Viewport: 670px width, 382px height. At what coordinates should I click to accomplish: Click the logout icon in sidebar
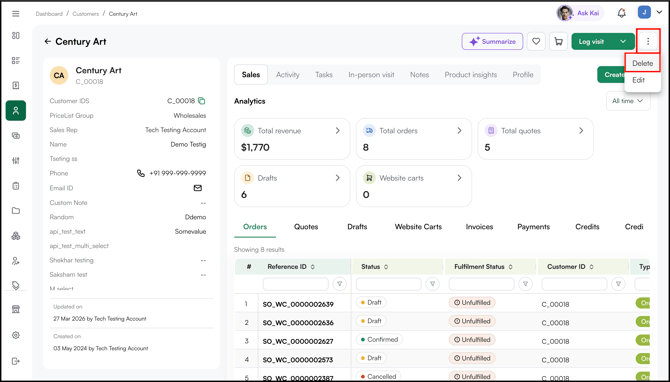[x=16, y=361]
